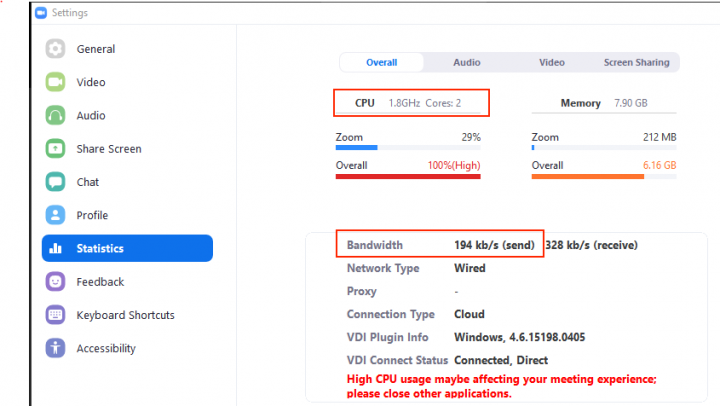Open Audio settings via headphones icon

[56, 115]
